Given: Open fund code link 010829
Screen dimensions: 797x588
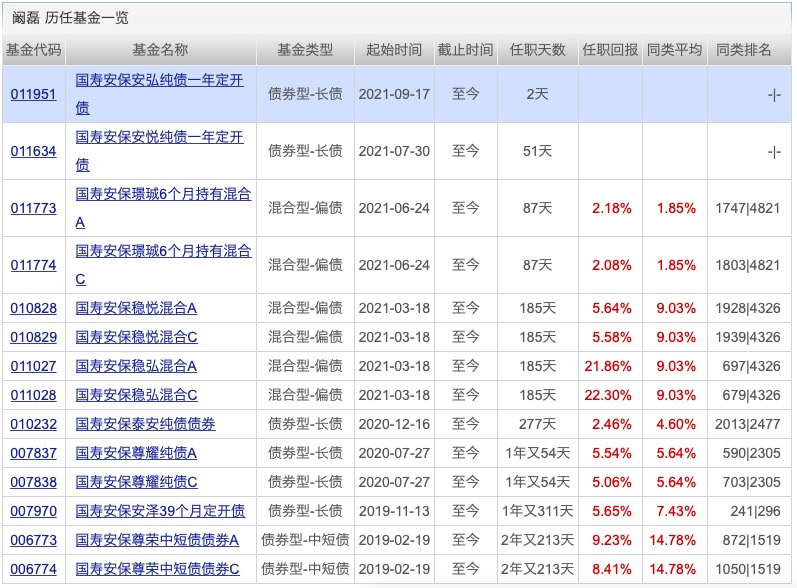Looking at the screenshot, I should 34,337.
